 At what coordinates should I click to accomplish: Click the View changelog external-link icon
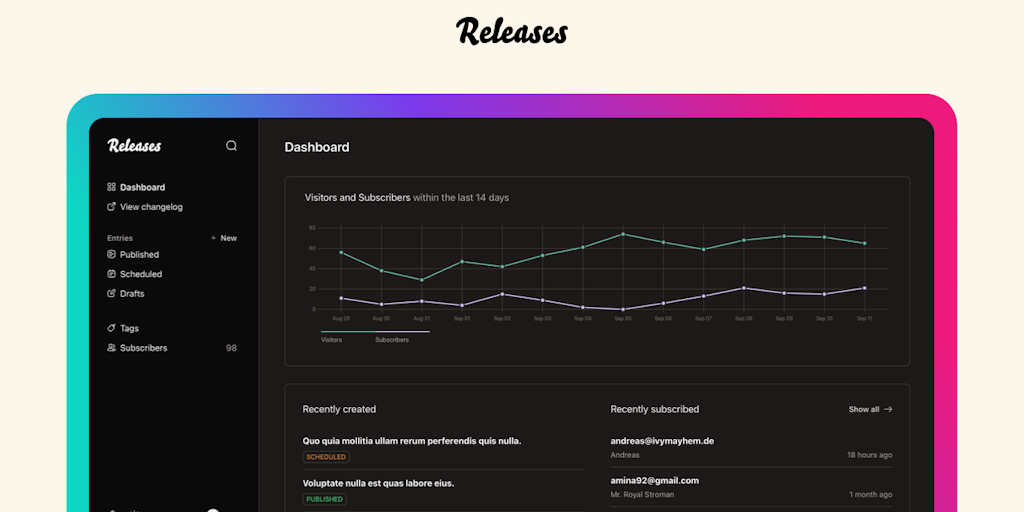coord(111,206)
